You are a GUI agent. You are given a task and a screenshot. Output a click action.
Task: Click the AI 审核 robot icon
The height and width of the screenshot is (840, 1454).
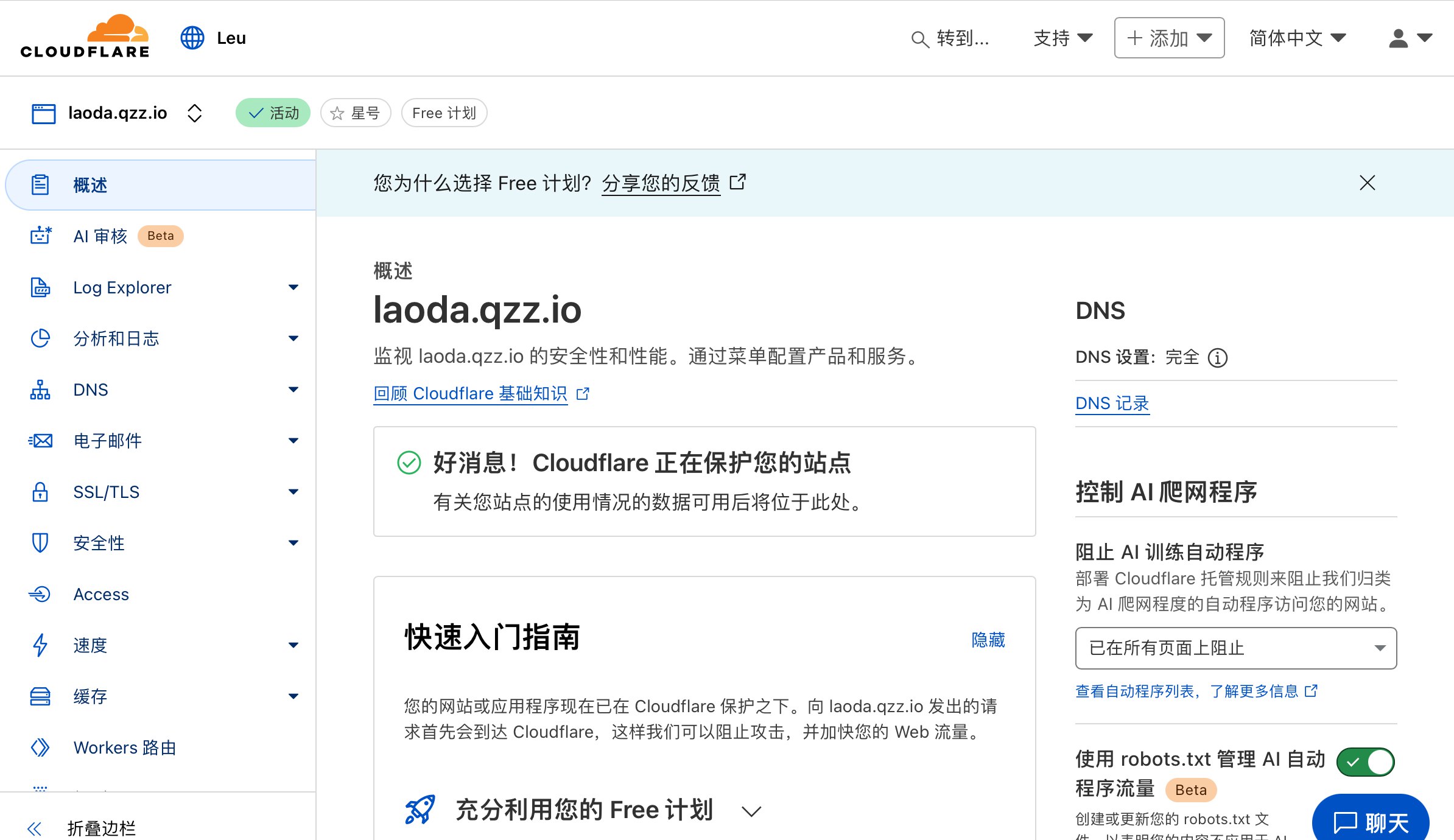pos(41,236)
